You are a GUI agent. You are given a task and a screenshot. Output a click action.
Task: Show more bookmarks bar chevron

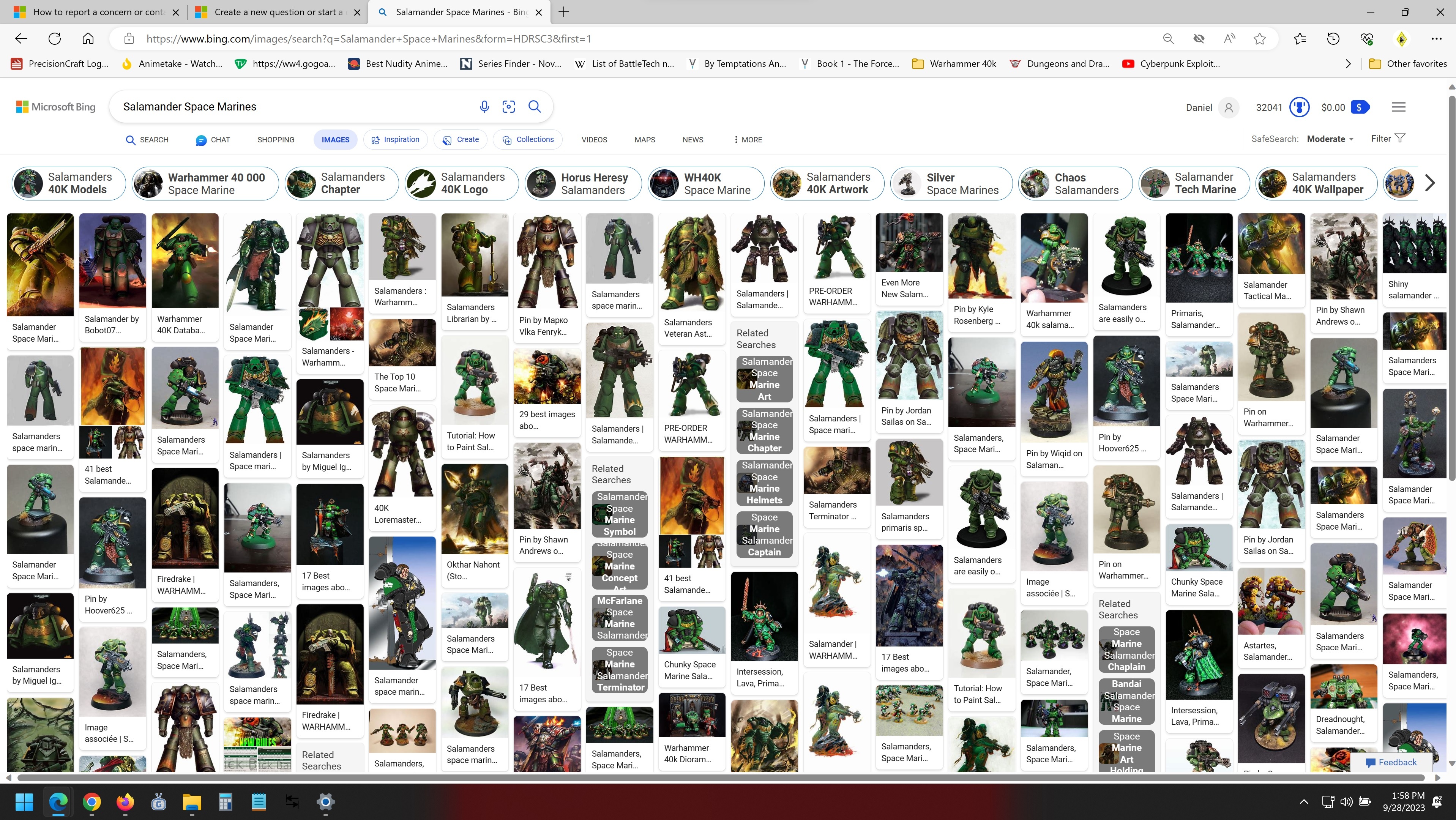(1348, 64)
